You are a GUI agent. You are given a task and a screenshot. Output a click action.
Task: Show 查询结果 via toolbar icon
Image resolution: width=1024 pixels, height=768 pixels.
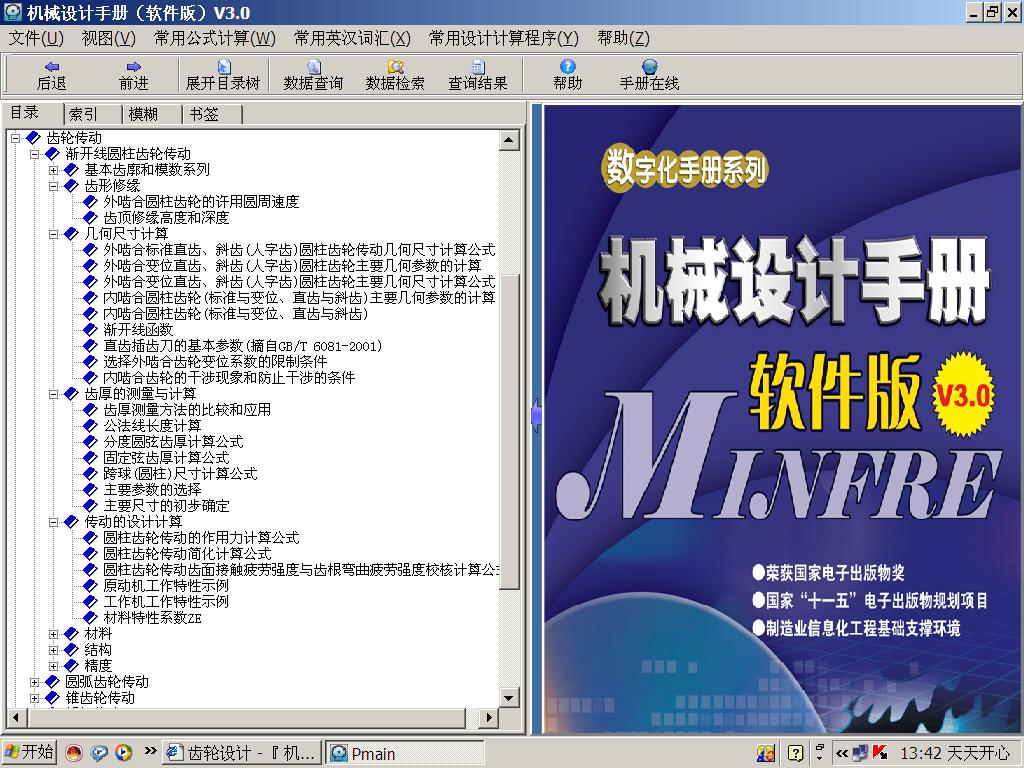click(477, 75)
